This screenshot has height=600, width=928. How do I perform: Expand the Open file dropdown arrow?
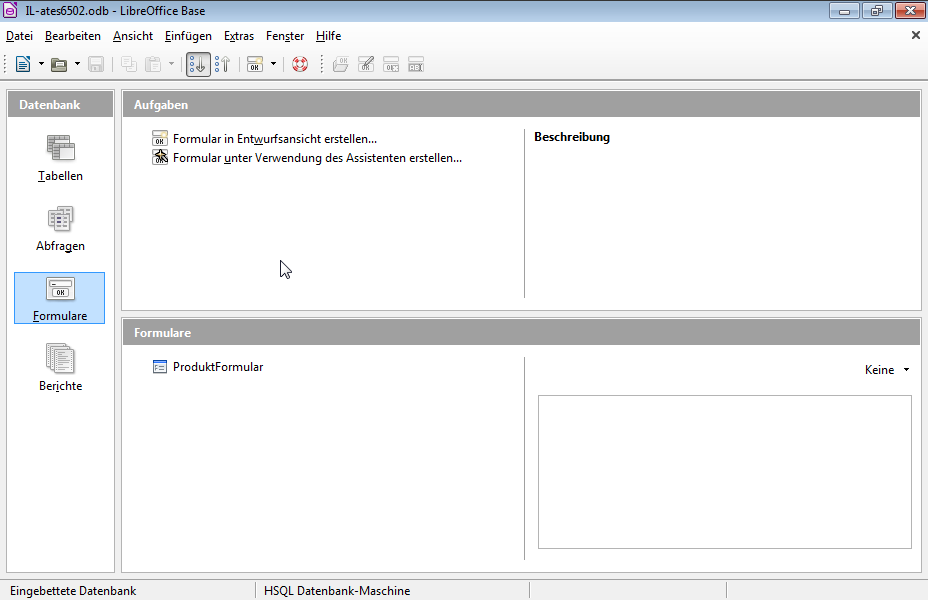pos(77,64)
